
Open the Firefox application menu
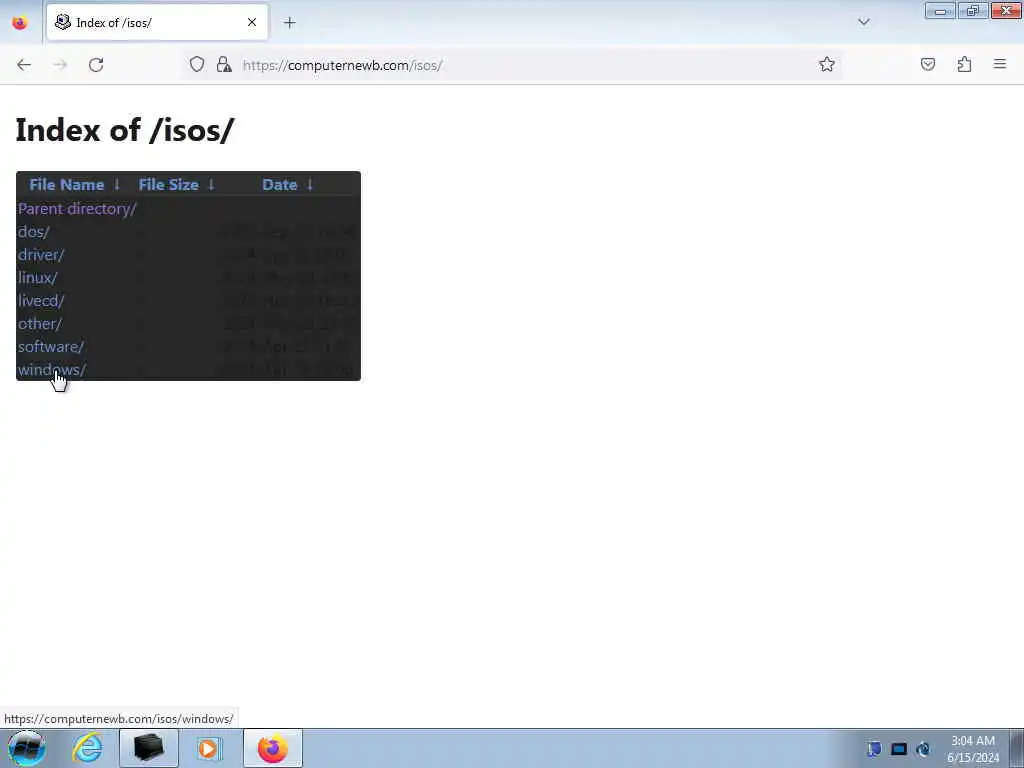click(1000, 64)
